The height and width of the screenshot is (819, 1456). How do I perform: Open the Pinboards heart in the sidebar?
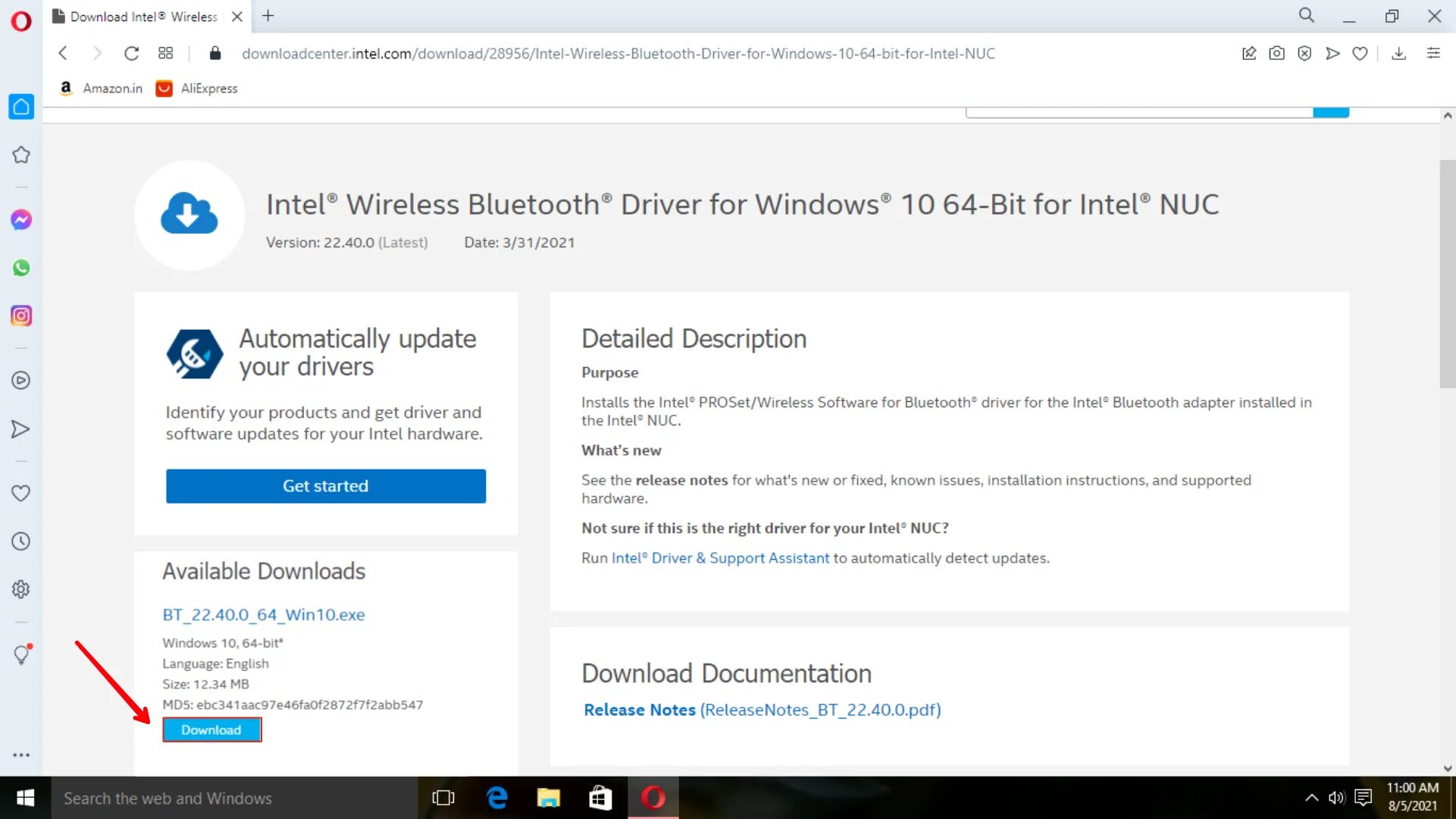(x=21, y=494)
